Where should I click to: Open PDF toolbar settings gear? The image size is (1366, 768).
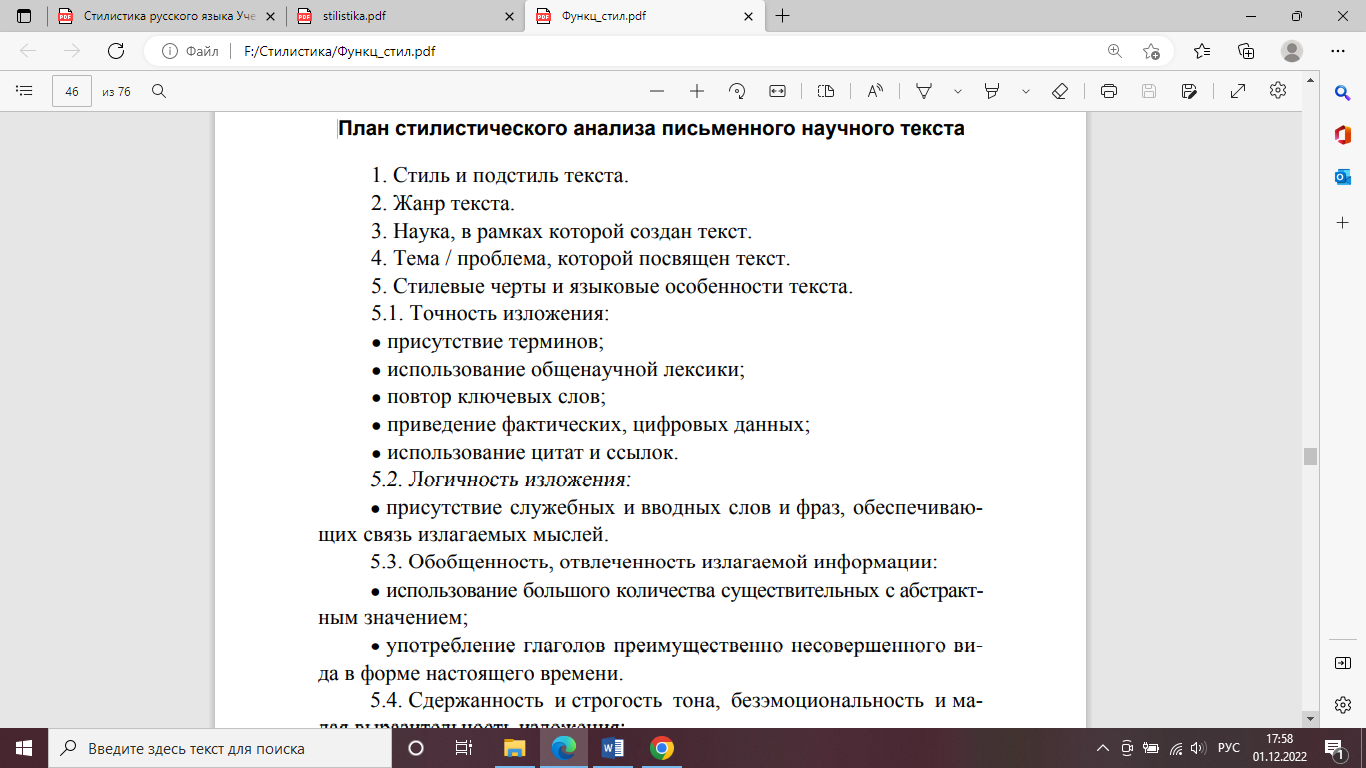(x=1277, y=91)
